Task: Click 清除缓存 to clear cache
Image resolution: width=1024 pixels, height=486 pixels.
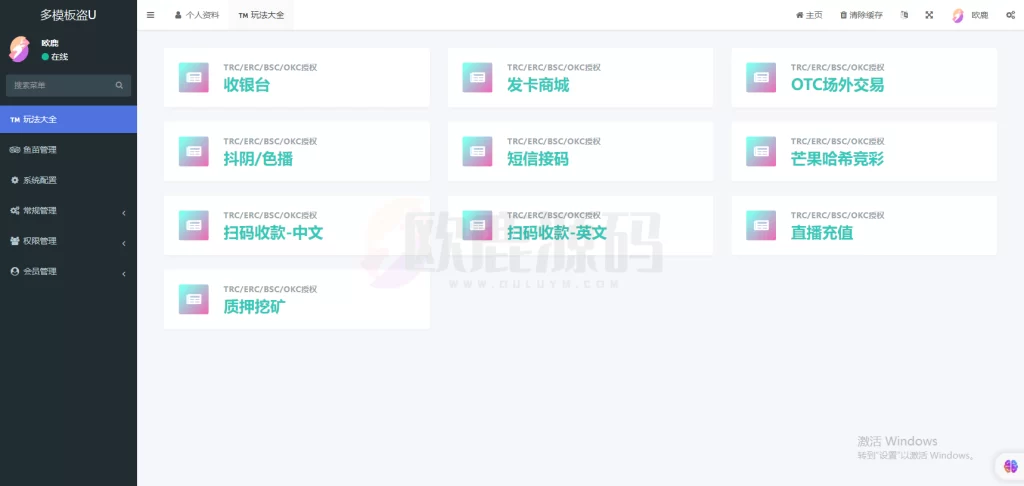Action: click(861, 15)
